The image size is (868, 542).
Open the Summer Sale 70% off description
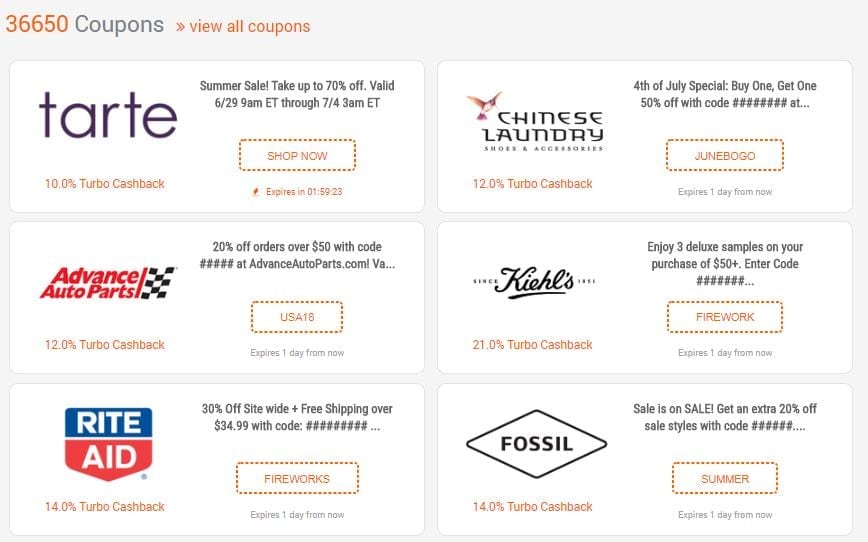(297, 94)
